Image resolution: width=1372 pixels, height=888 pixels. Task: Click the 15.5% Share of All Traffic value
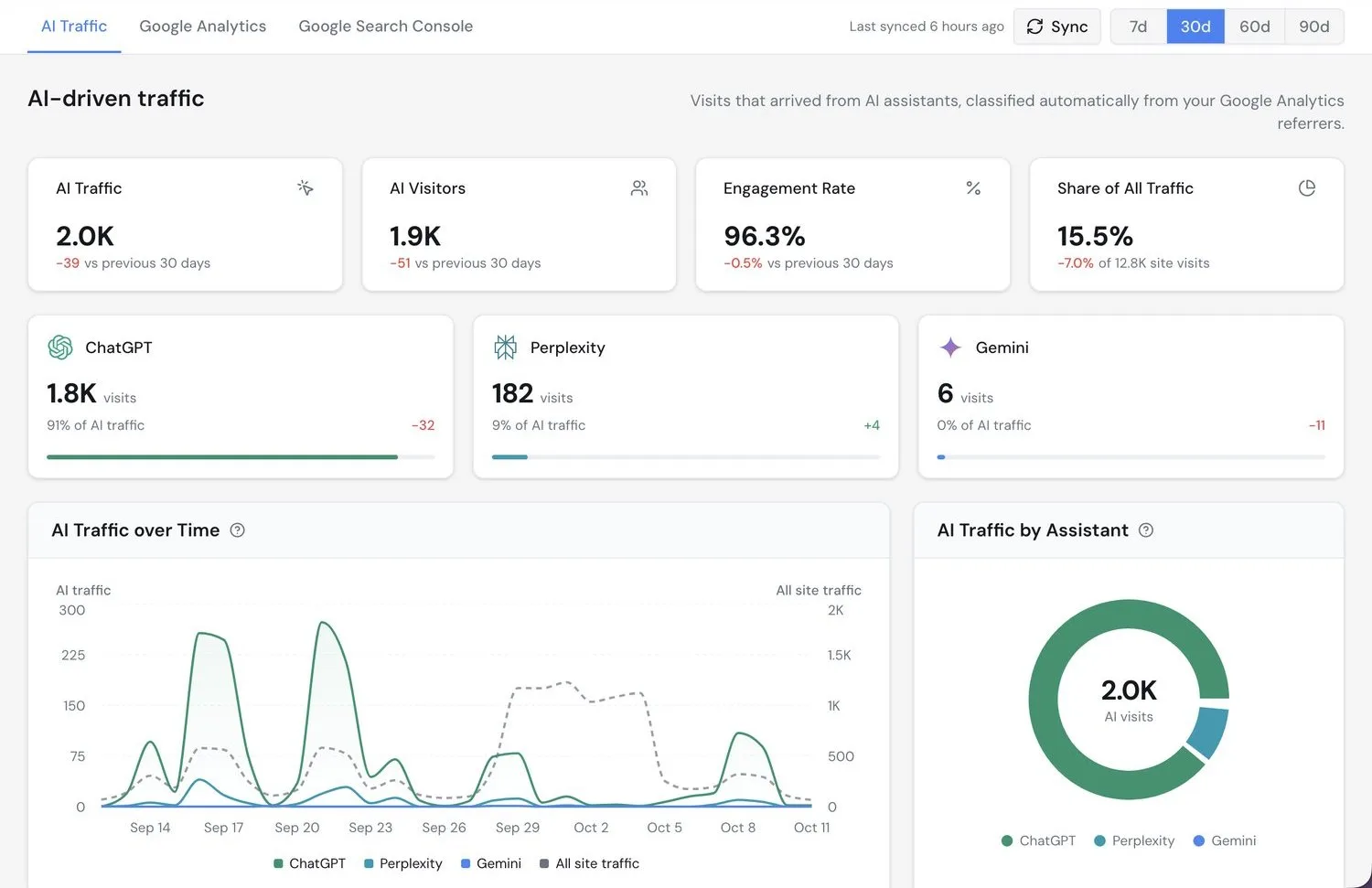[1095, 236]
